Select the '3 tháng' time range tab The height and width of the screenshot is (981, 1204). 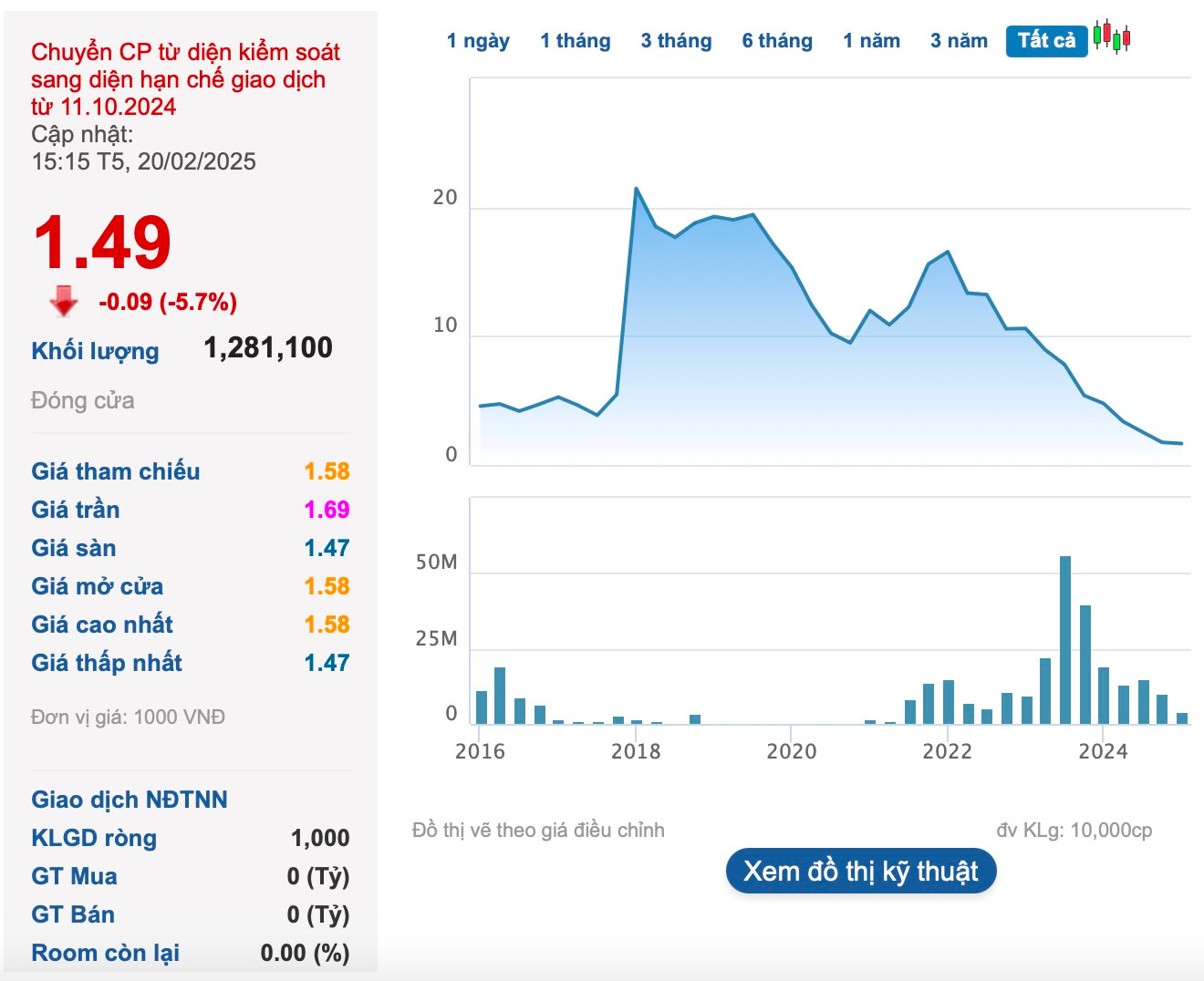[676, 41]
